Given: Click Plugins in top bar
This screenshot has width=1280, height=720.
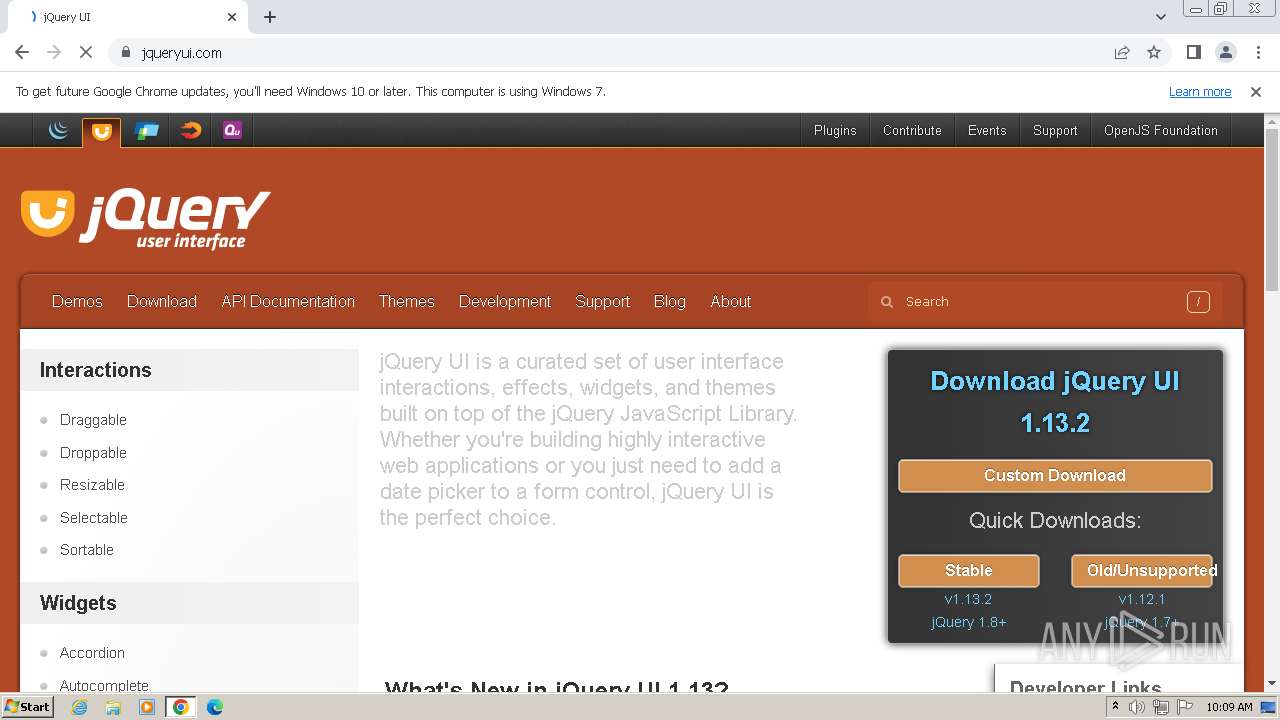Looking at the screenshot, I should [835, 130].
